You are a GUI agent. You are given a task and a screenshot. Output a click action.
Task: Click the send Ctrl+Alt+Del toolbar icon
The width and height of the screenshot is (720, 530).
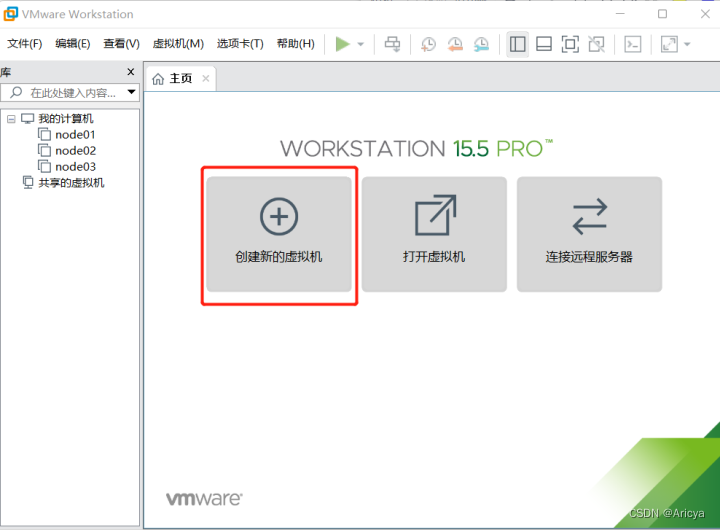(x=392, y=44)
